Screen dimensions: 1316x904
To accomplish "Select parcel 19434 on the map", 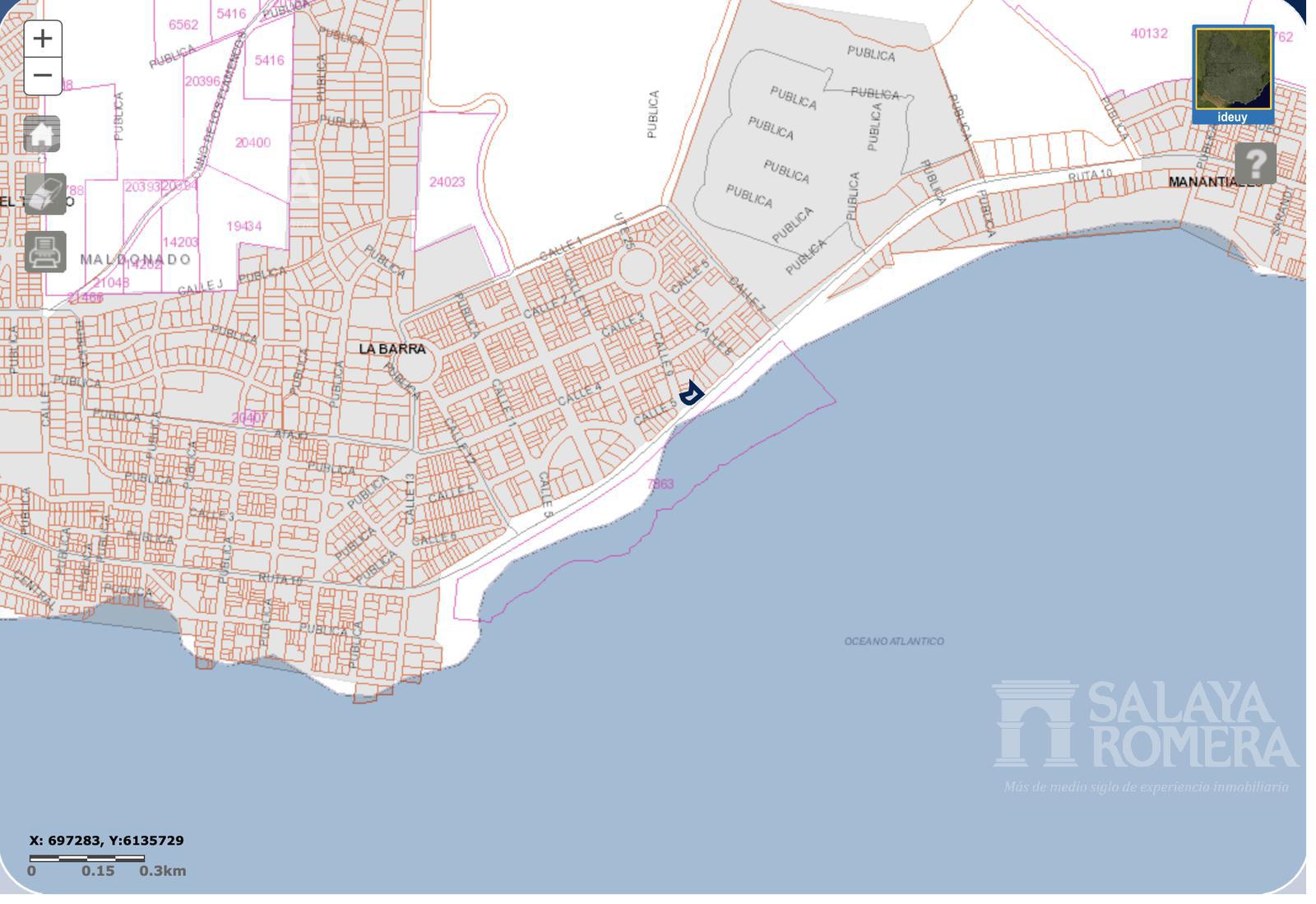I will 244,225.
